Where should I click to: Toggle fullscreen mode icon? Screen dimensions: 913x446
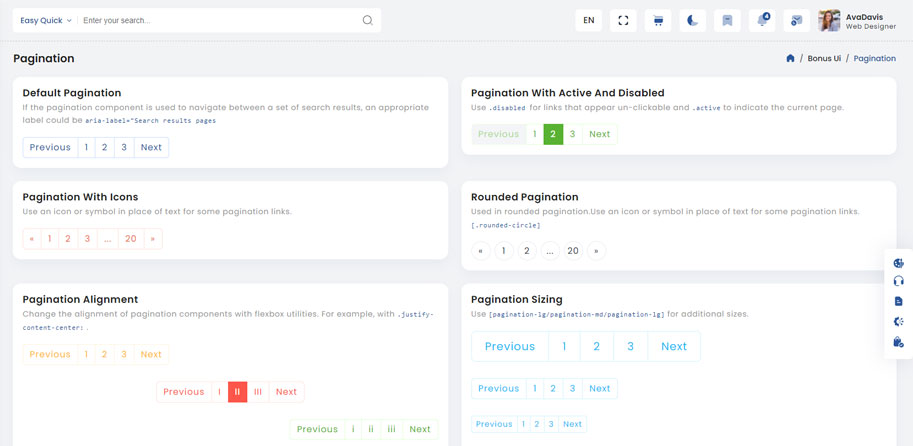(x=623, y=20)
